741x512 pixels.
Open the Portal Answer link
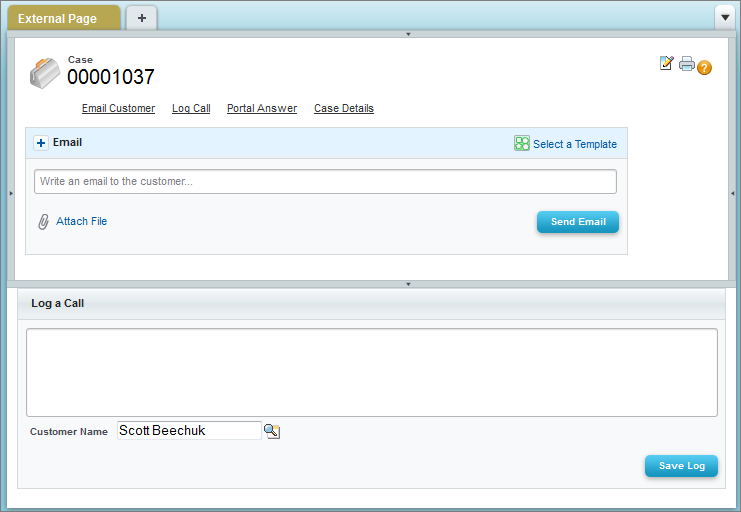[262, 108]
